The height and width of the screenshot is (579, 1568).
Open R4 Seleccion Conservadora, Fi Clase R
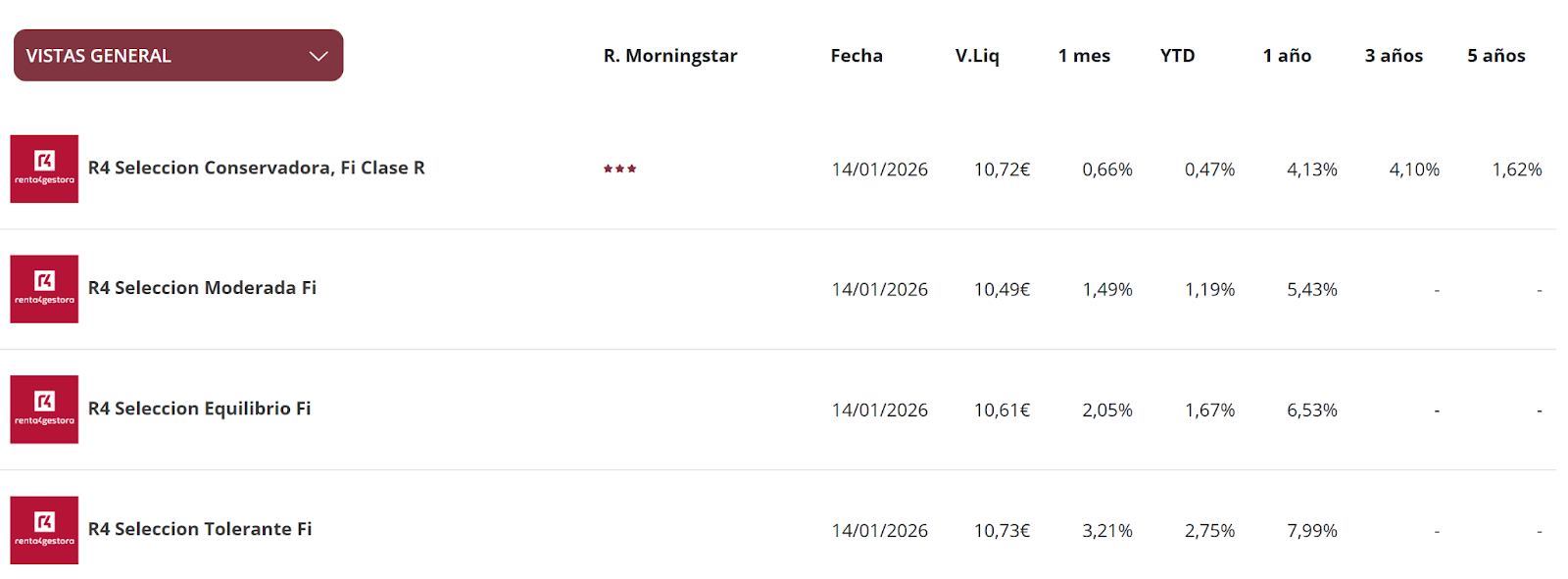tap(256, 168)
